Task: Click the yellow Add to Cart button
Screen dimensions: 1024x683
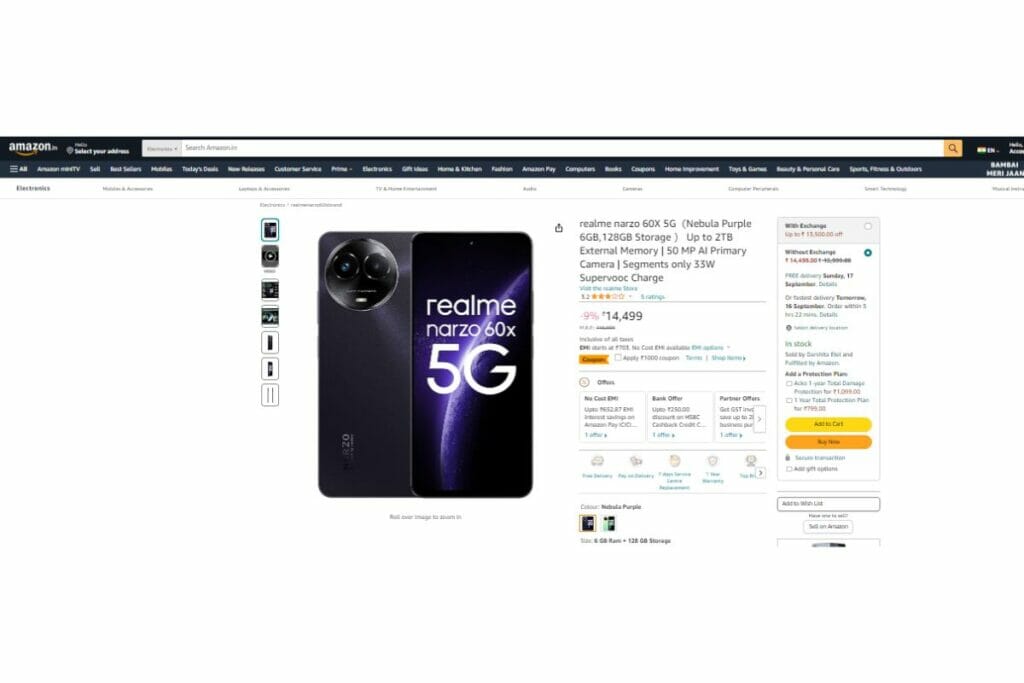Action: [828, 424]
